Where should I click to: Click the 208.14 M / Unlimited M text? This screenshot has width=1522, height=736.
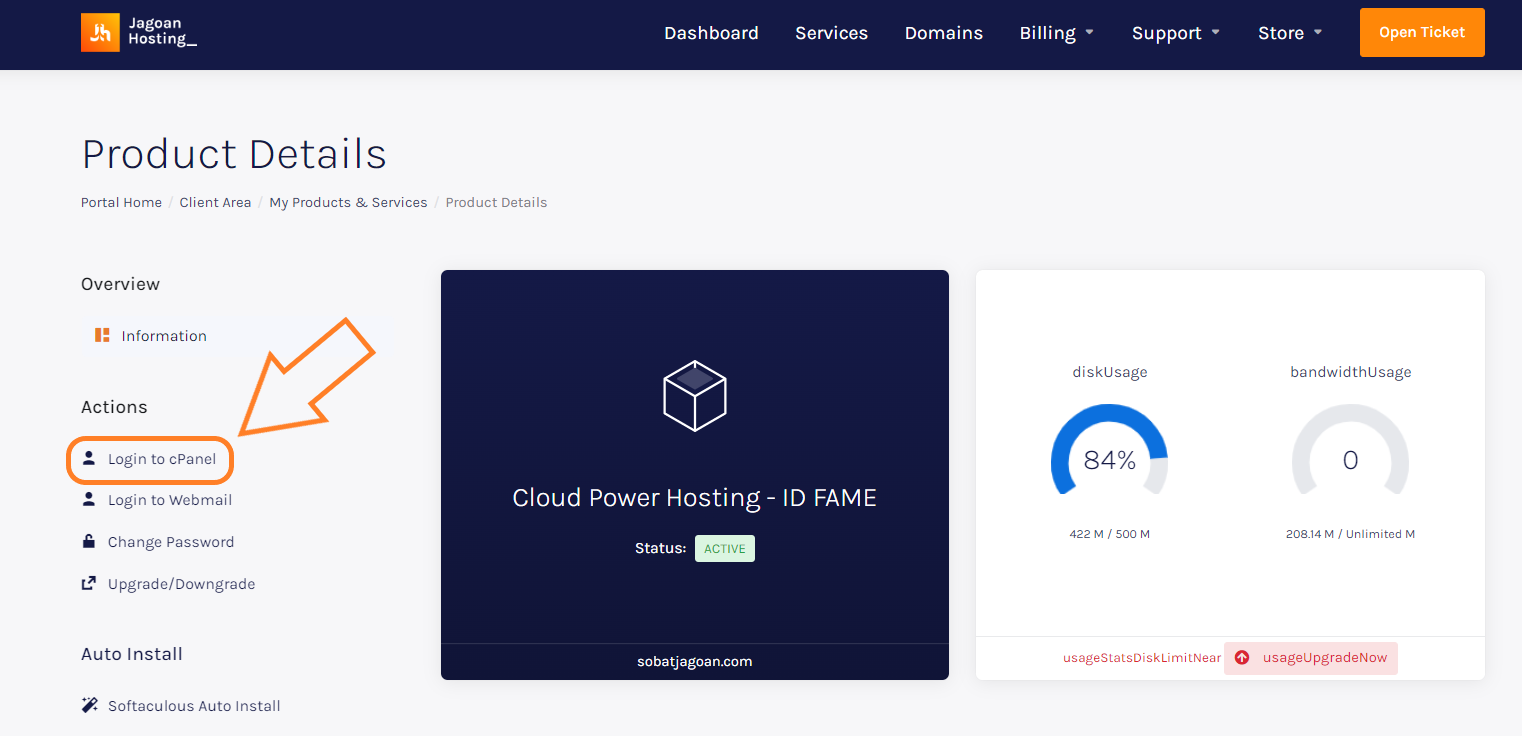[1350, 534]
